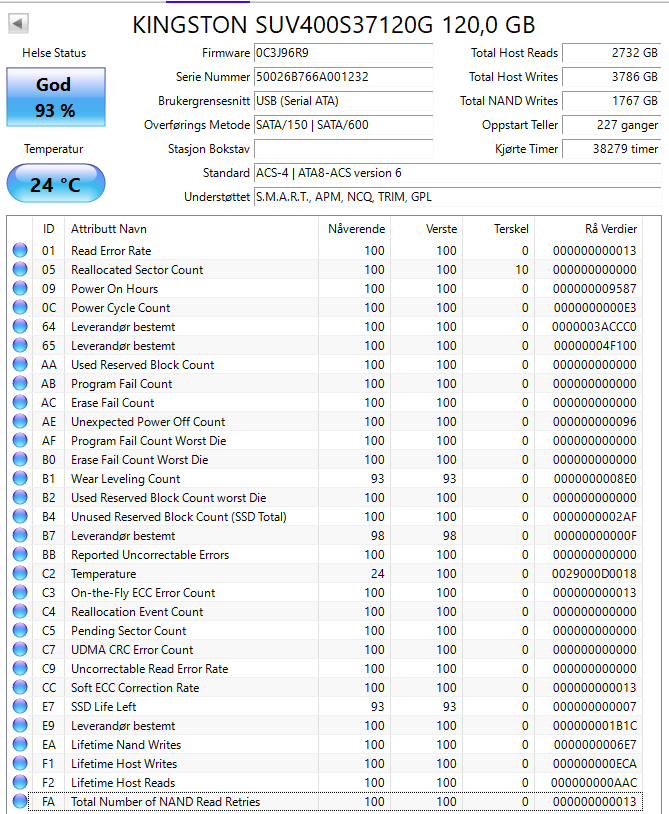669x814 pixels.
Task: Click the Overførings Metode field SATA/150 | SATA/600
Action: point(343,125)
